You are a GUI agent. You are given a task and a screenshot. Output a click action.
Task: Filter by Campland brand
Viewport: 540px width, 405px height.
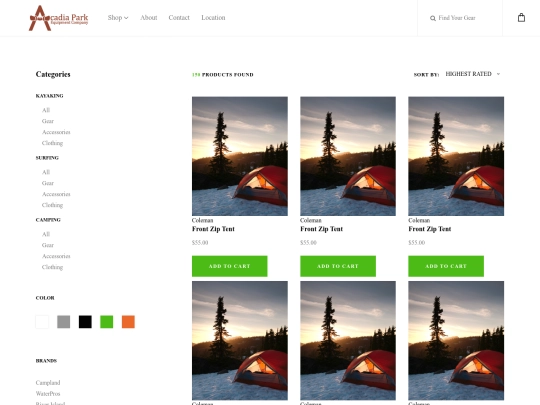[48, 383]
